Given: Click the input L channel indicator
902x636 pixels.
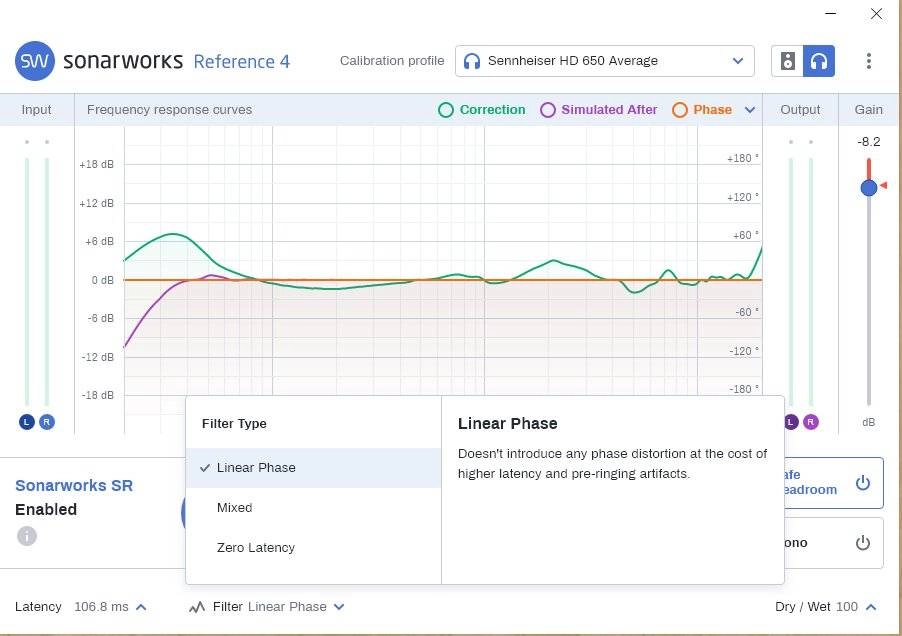Looking at the screenshot, I should pyautogui.click(x=26, y=422).
